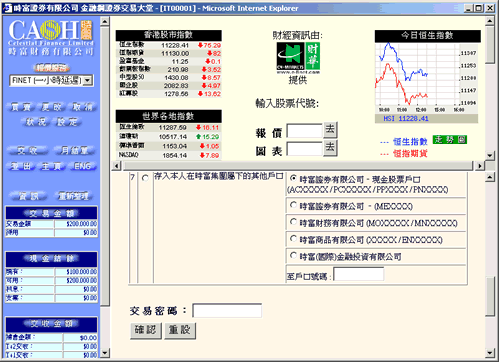The image size is (499, 362).
Task: Open the 更改 order amendment button
Action: click(52, 107)
